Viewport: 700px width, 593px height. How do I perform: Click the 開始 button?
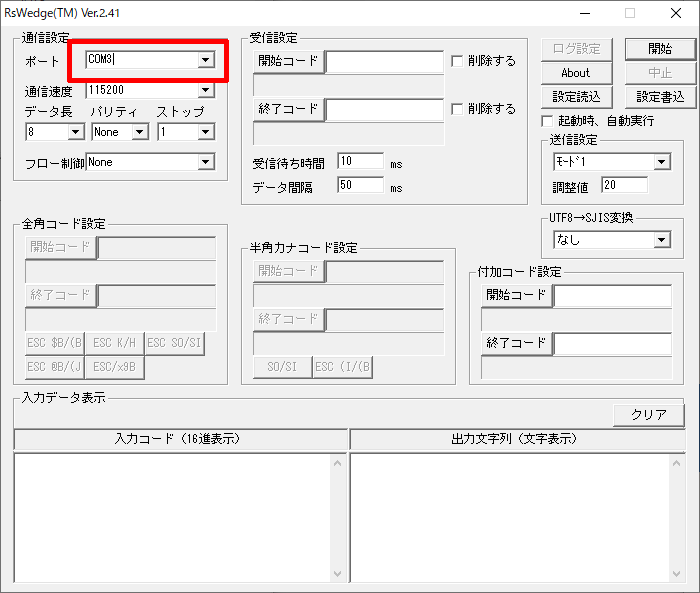(660, 49)
